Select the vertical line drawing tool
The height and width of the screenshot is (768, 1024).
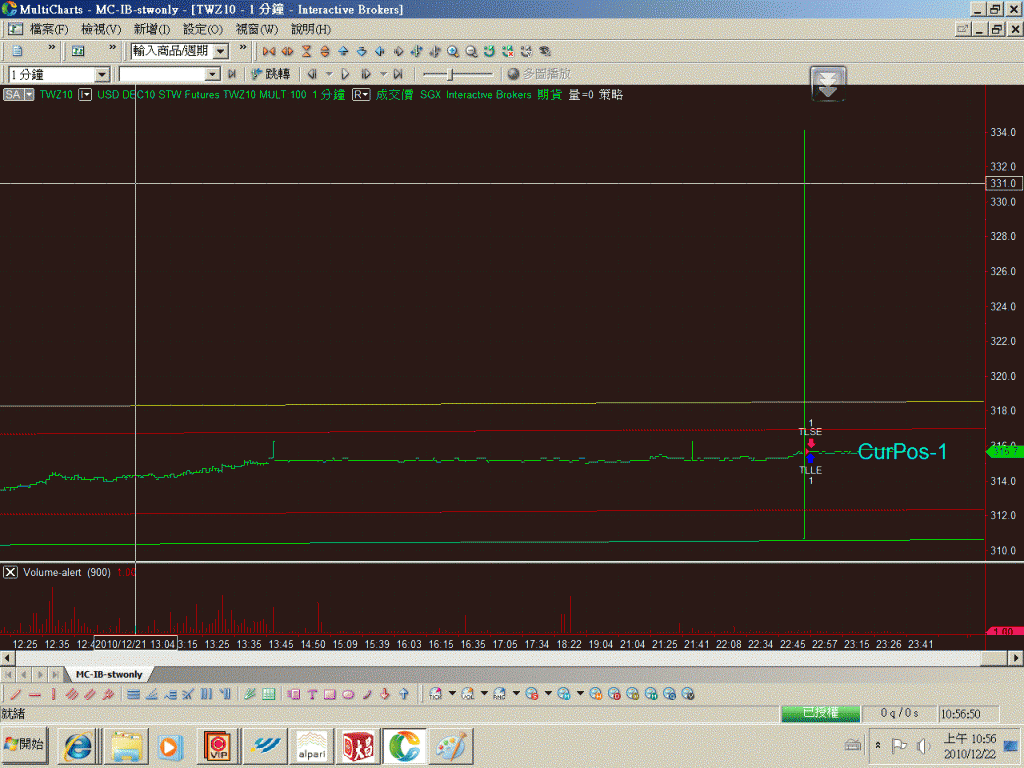tap(53, 694)
